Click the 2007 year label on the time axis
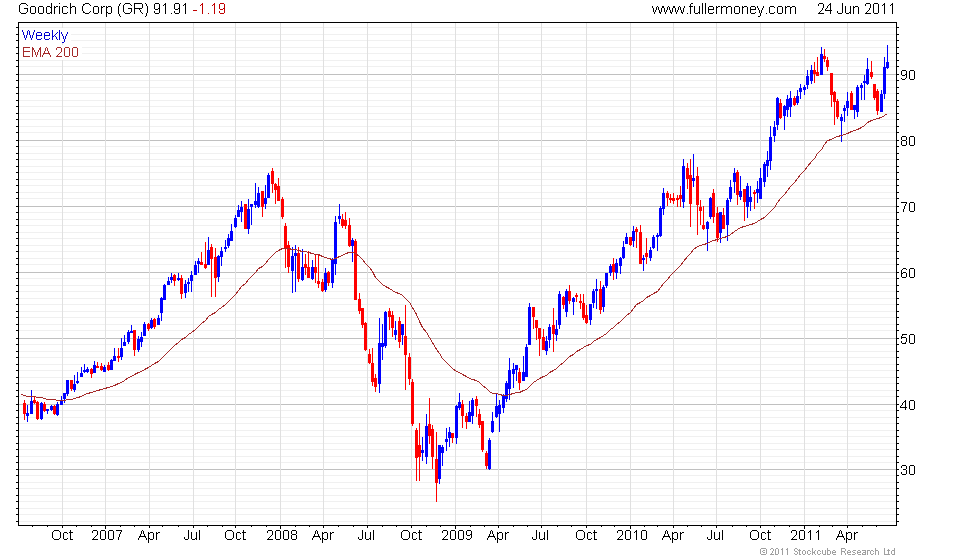The image size is (980, 560). click(107, 536)
